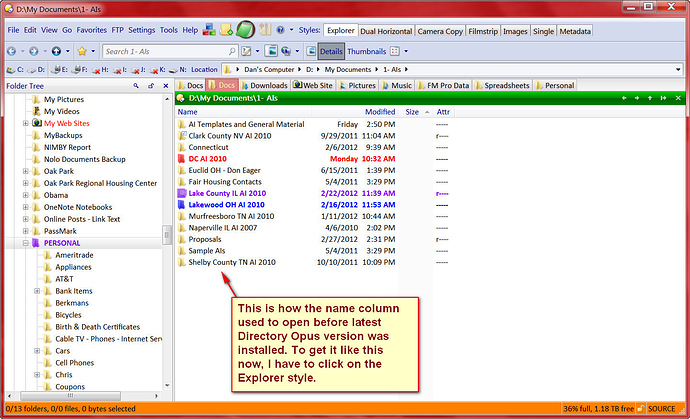Select the DC AI 2010 folder
Screen dimensions: 690x419
pyautogui.click(x=208, y=159)
